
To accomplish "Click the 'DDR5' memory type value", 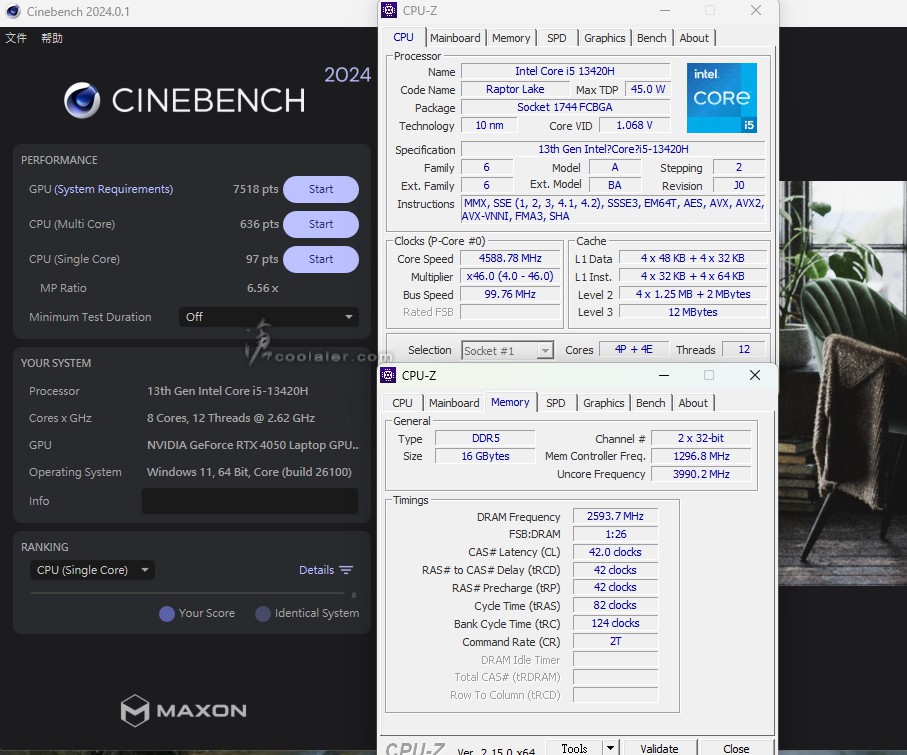I will [485, 438].
